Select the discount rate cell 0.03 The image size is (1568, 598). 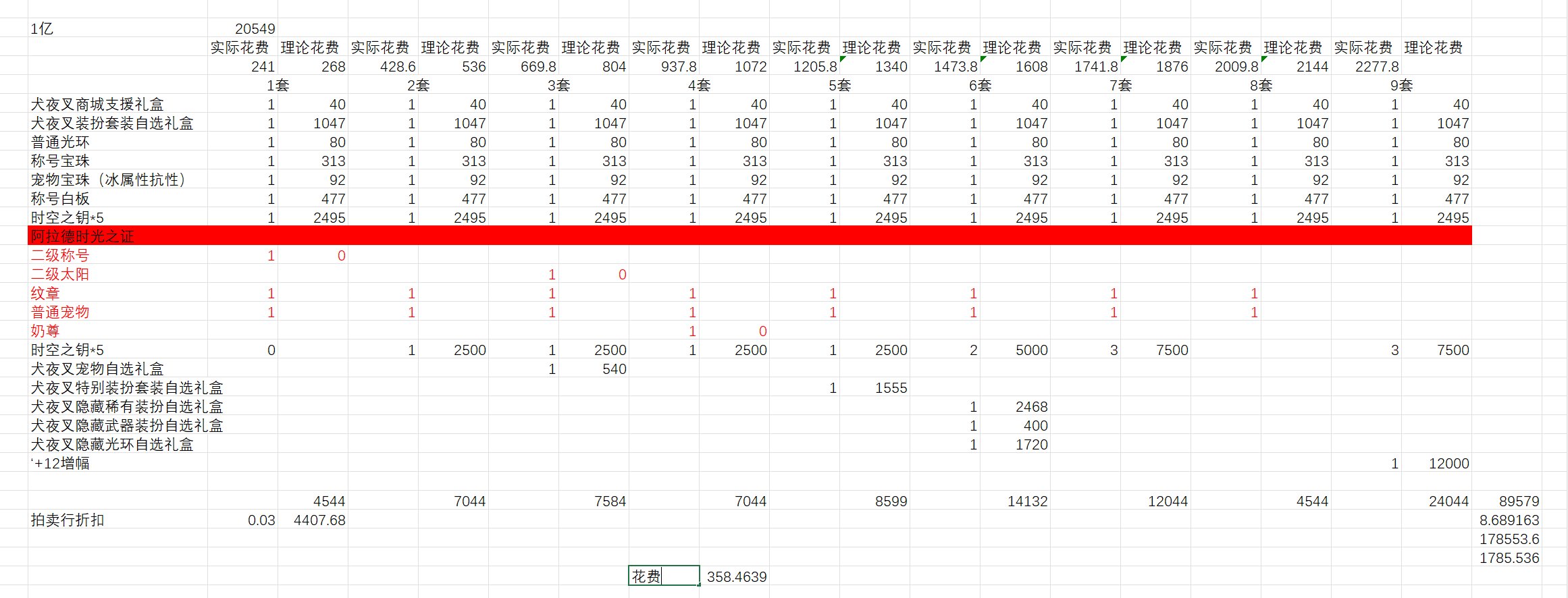click(x=243, y=520)
